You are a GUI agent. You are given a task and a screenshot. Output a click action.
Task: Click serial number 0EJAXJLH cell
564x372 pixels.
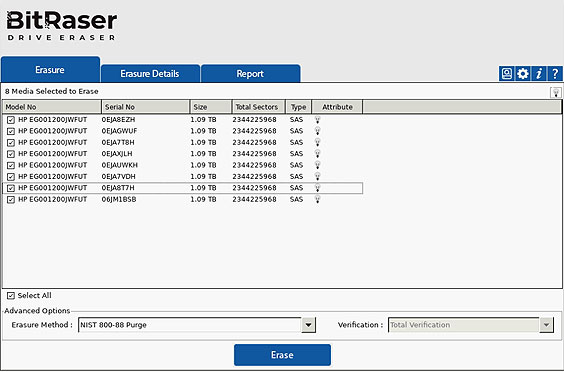pyautogui.click(x=117, y=154)
